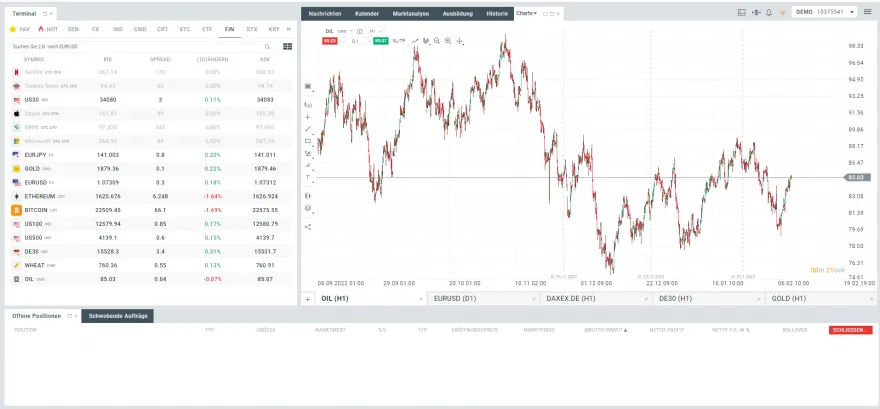Switch symbol list to grid view
Viewport: 880px width, 409px height.
pyautogui.click(x=288, y=46)
